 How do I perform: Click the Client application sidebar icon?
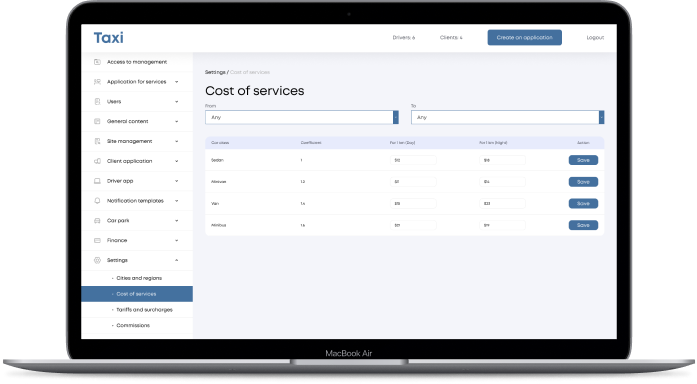(97, 161)
